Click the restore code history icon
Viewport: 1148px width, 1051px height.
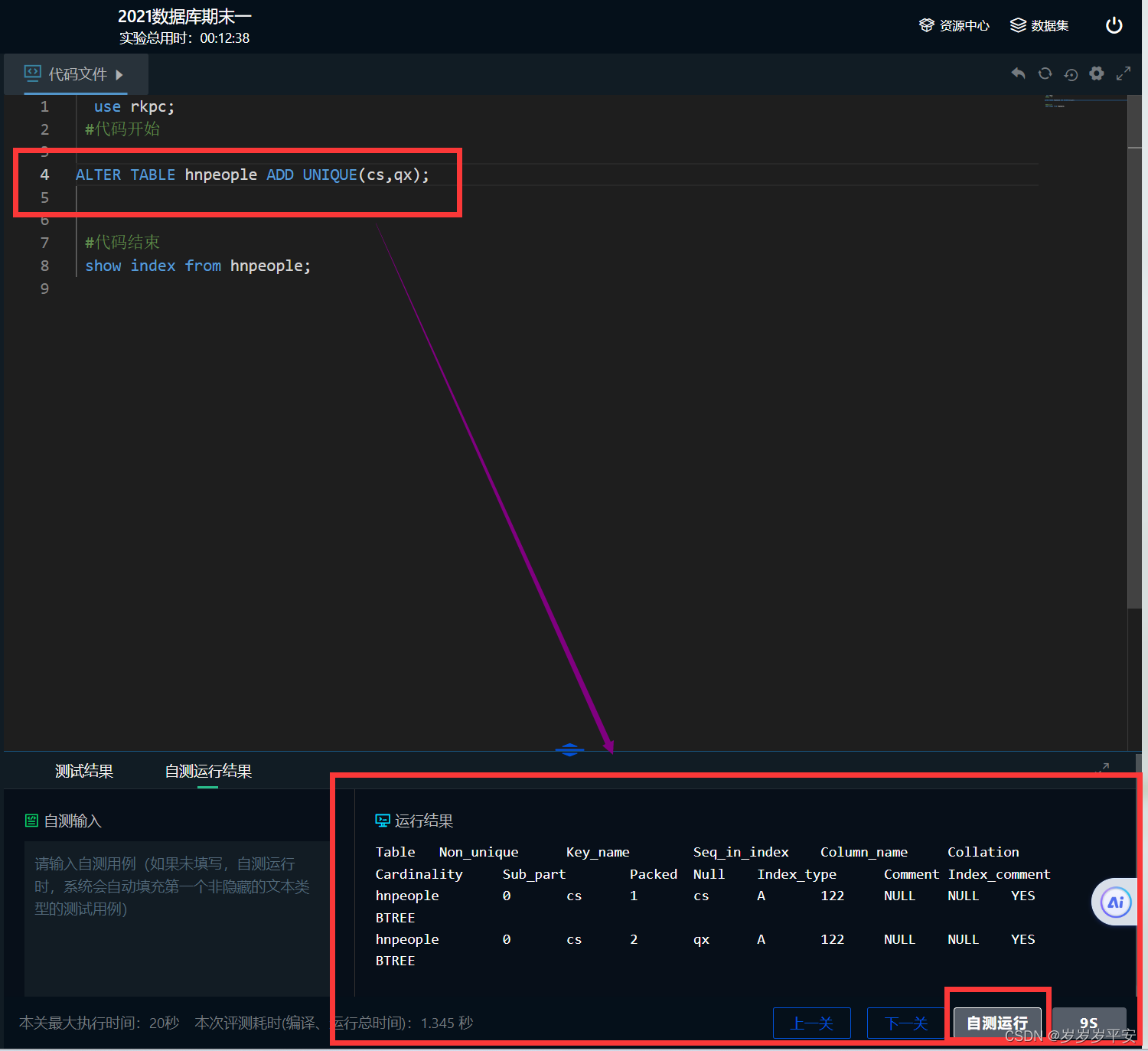click(1071, 74)
